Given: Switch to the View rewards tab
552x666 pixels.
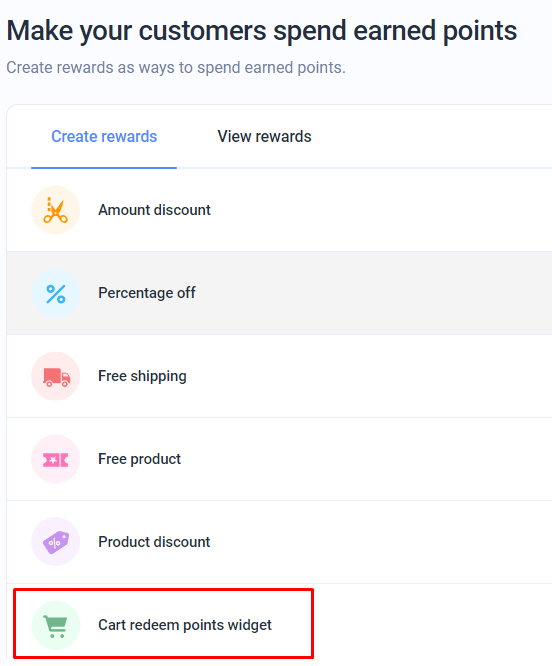Looking at the screenshot, I should coord(265,137).
